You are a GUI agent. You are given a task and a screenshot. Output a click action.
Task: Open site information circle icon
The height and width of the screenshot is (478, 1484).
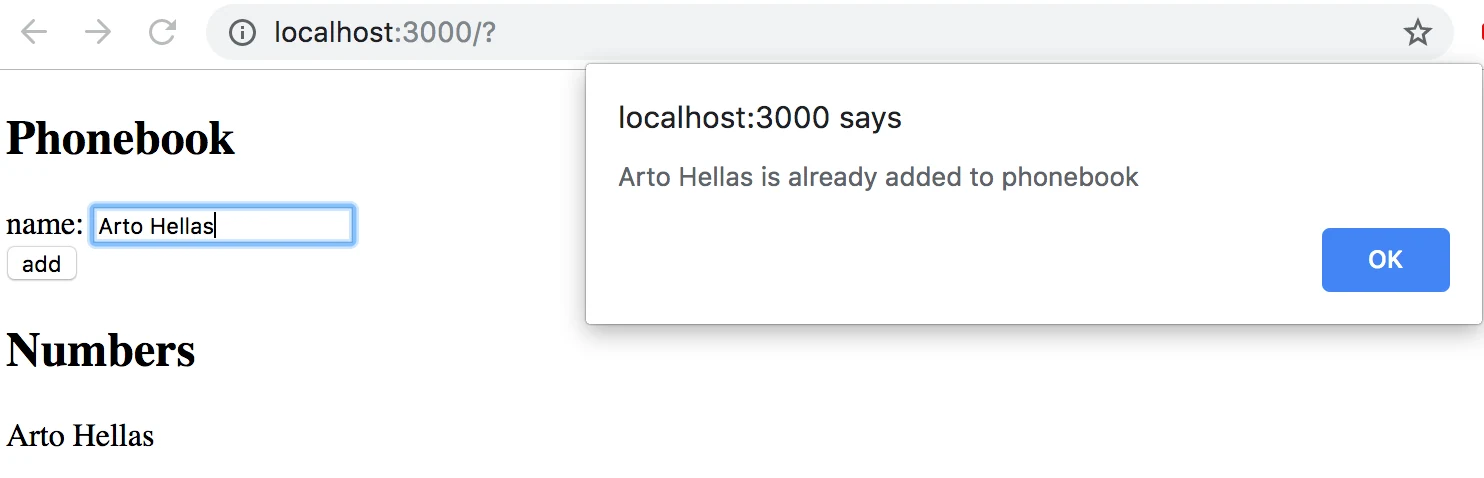click(242, 33)
